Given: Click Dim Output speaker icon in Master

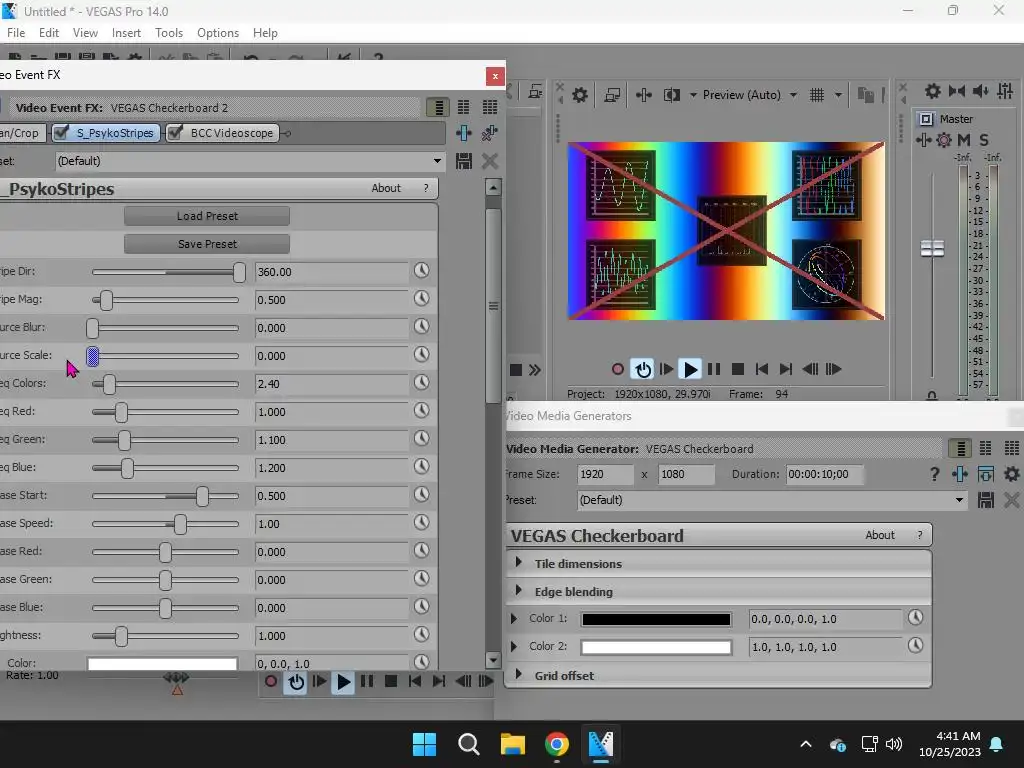Looking at the screenshot, I should coord(980,91).
